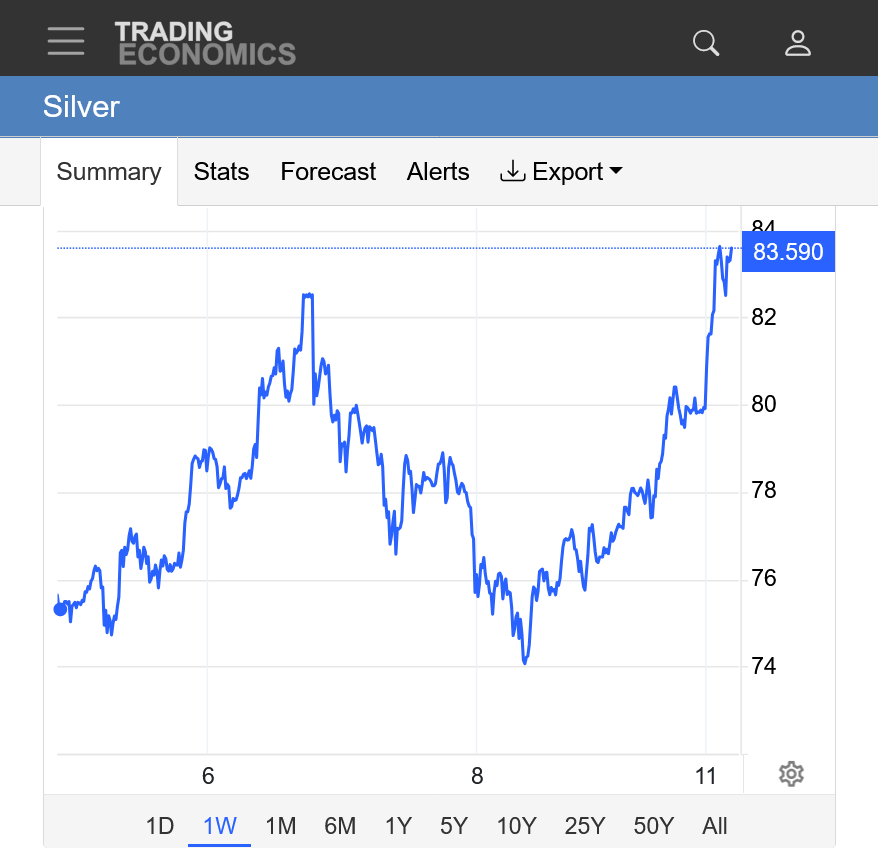Choose the 1Y time range
Image resolution: width=878 pixels, height=864 pixels.
[x=398, y=826]
